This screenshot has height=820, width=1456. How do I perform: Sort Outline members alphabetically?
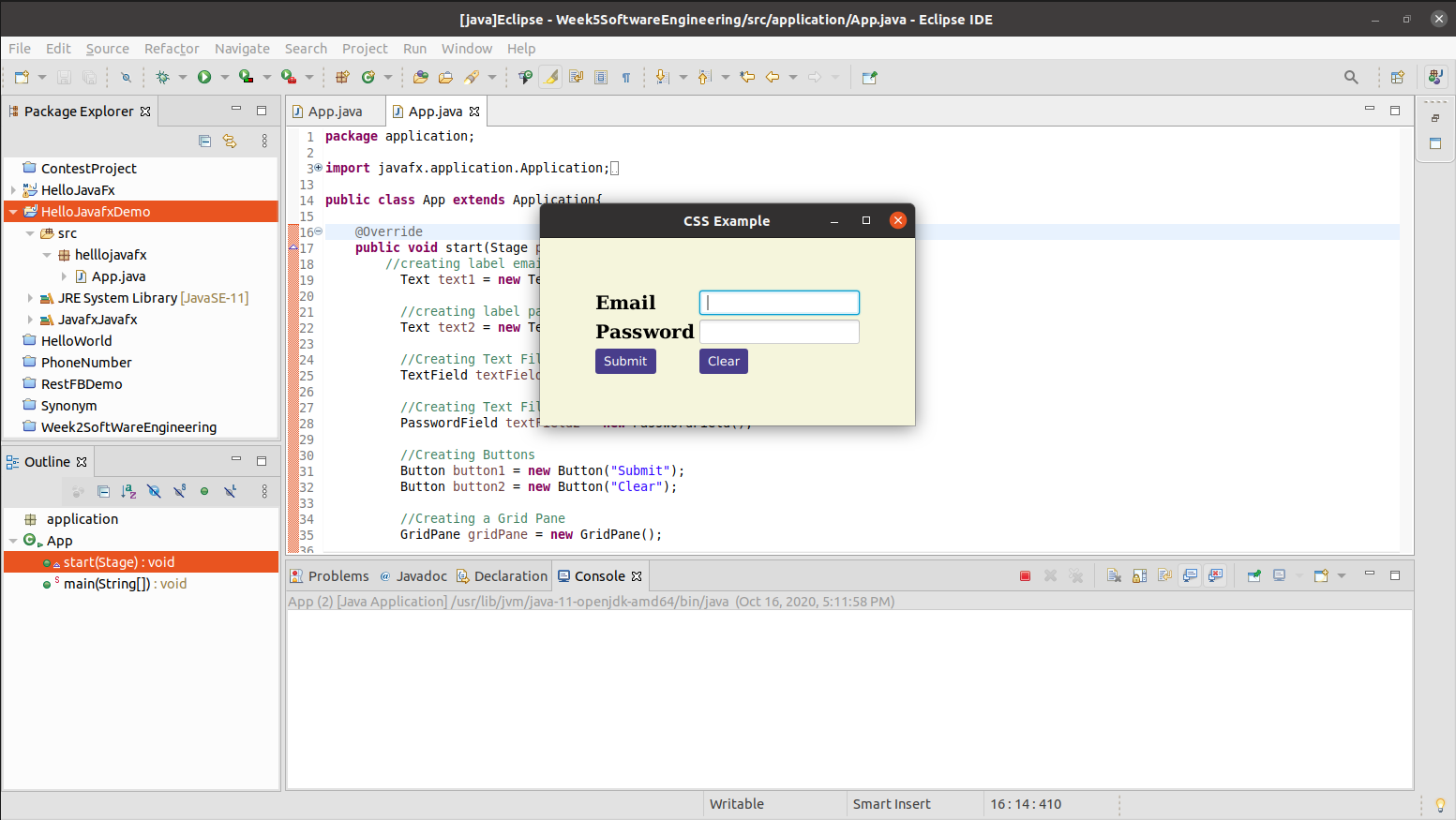tap(128, 491)
